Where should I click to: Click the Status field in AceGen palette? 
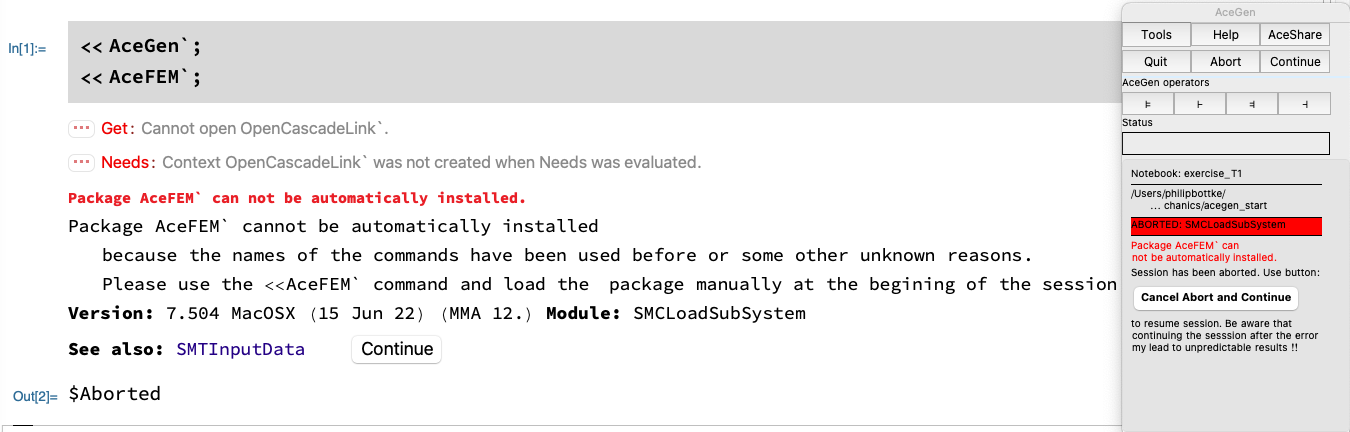pos(1226,144)
